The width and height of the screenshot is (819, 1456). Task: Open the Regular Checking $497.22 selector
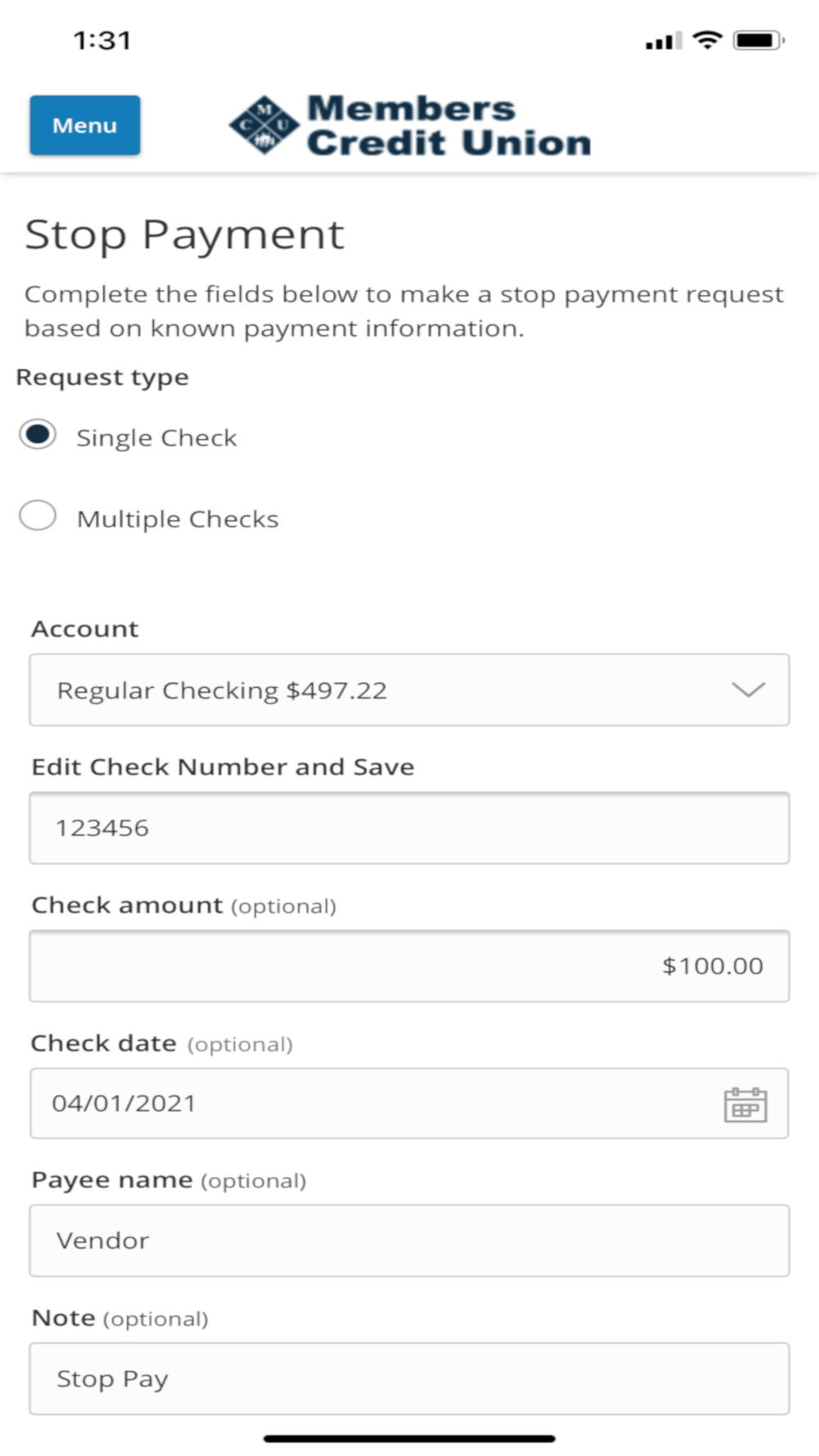409,690
